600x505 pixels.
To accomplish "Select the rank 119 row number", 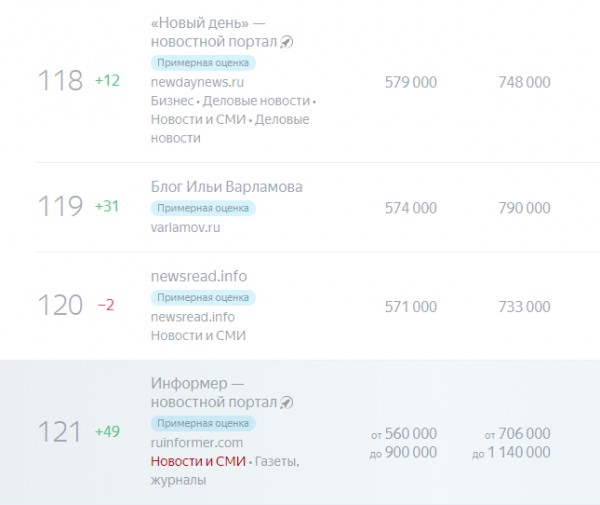I will click(60, 206).
